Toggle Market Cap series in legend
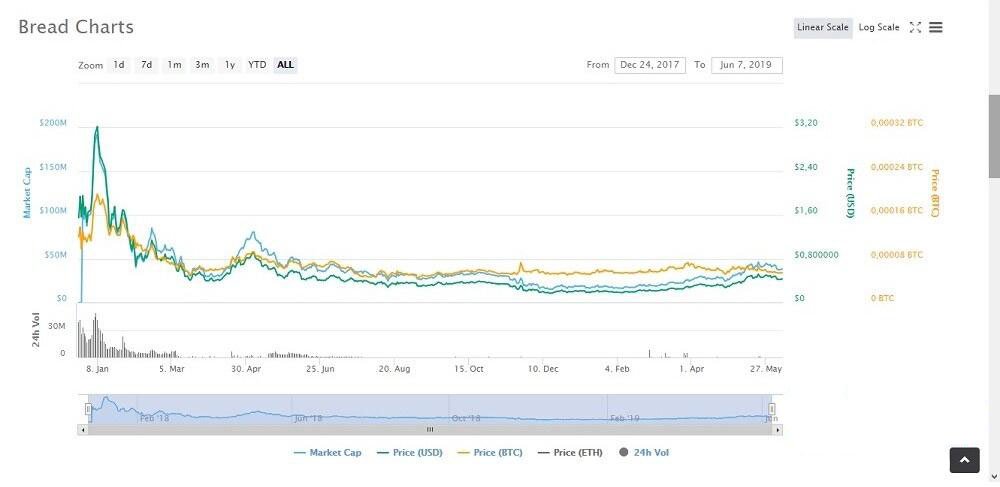Image resolution: width=1000 pixels, height=487 pixels. point(327,453)
